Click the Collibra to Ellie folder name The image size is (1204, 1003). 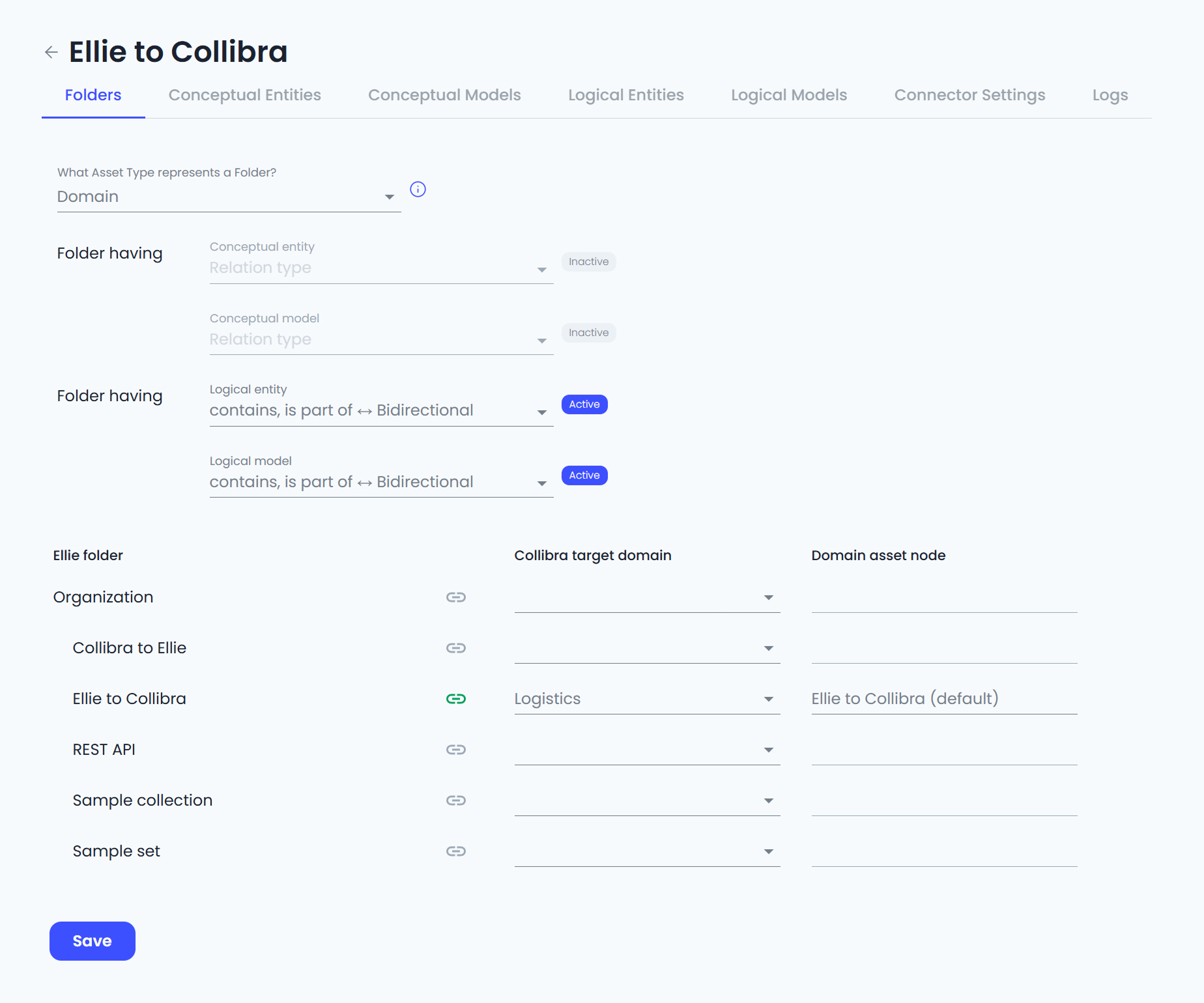(130, 648)
